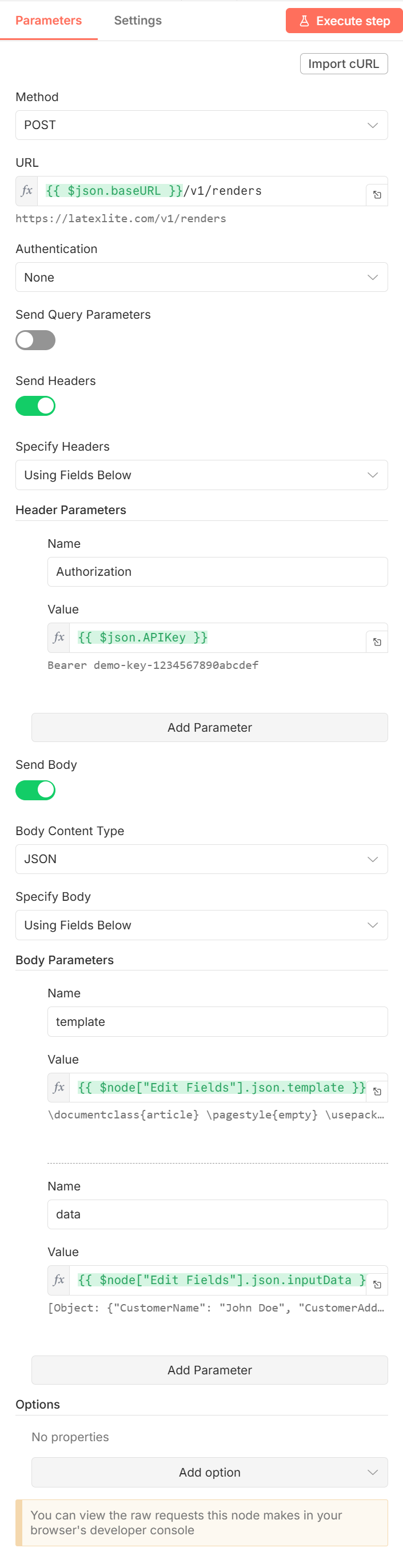The height and width of the screenshot is (1568, 403).
Task: Select the Parameters tab
Action: tap(48, 20)
